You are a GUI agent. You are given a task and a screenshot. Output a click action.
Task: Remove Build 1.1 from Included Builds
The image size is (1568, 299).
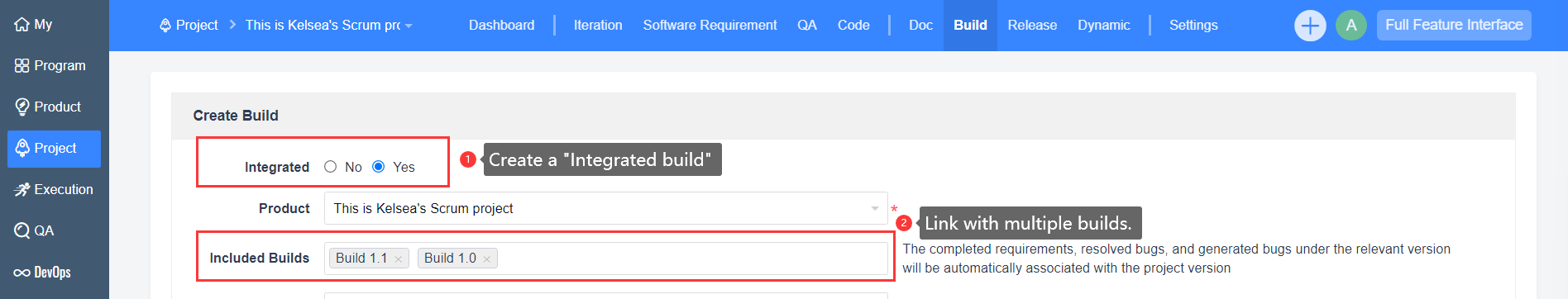tap(399, 259)
